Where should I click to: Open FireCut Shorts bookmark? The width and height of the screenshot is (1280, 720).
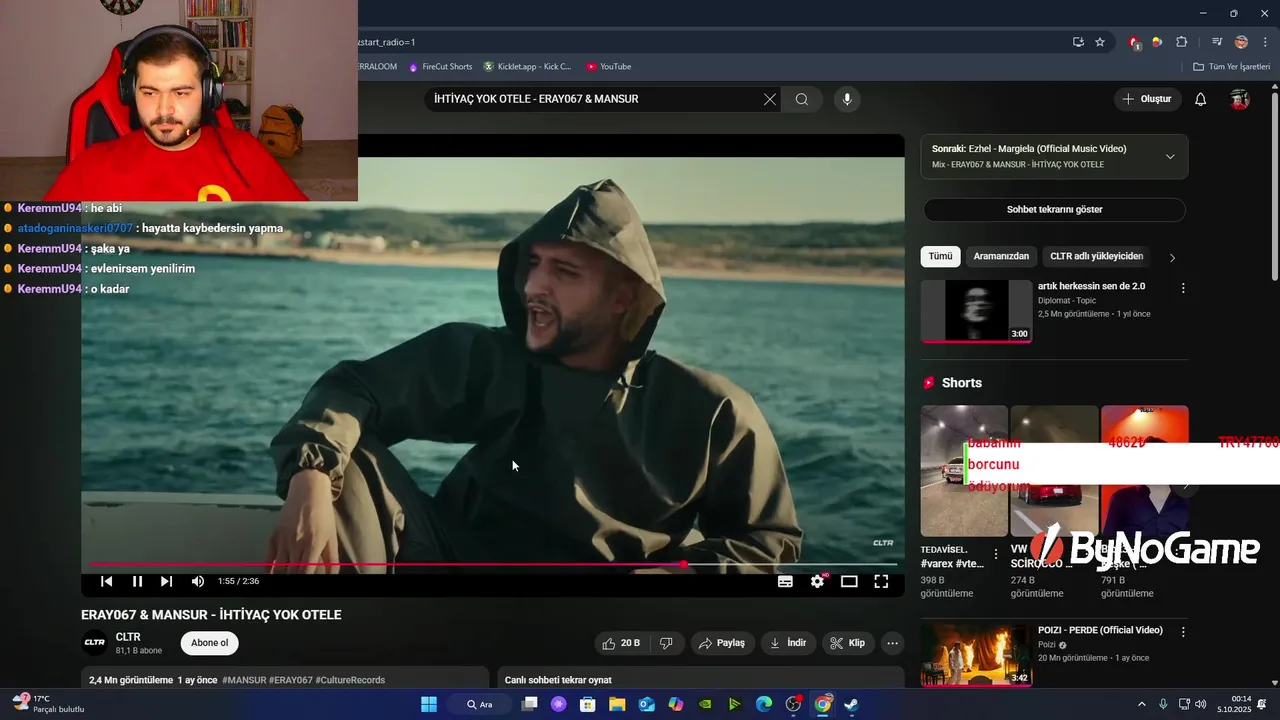click(x=440, y=67)
